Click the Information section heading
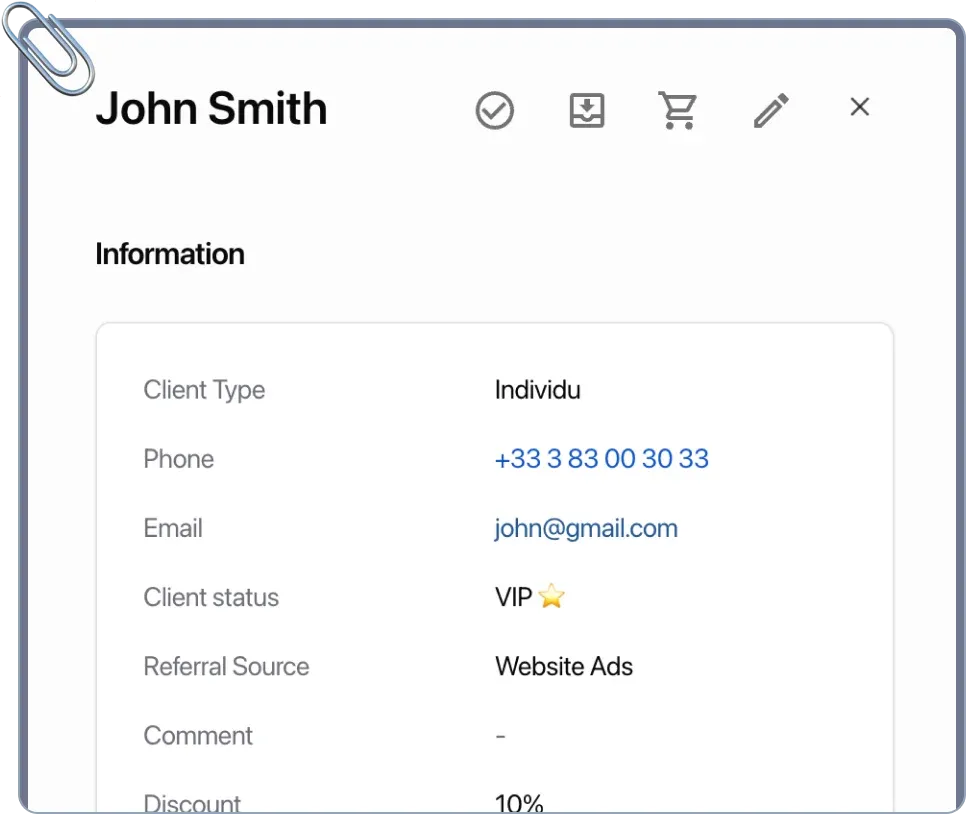The height and width of the screenshot is (814, 966). 170,254
